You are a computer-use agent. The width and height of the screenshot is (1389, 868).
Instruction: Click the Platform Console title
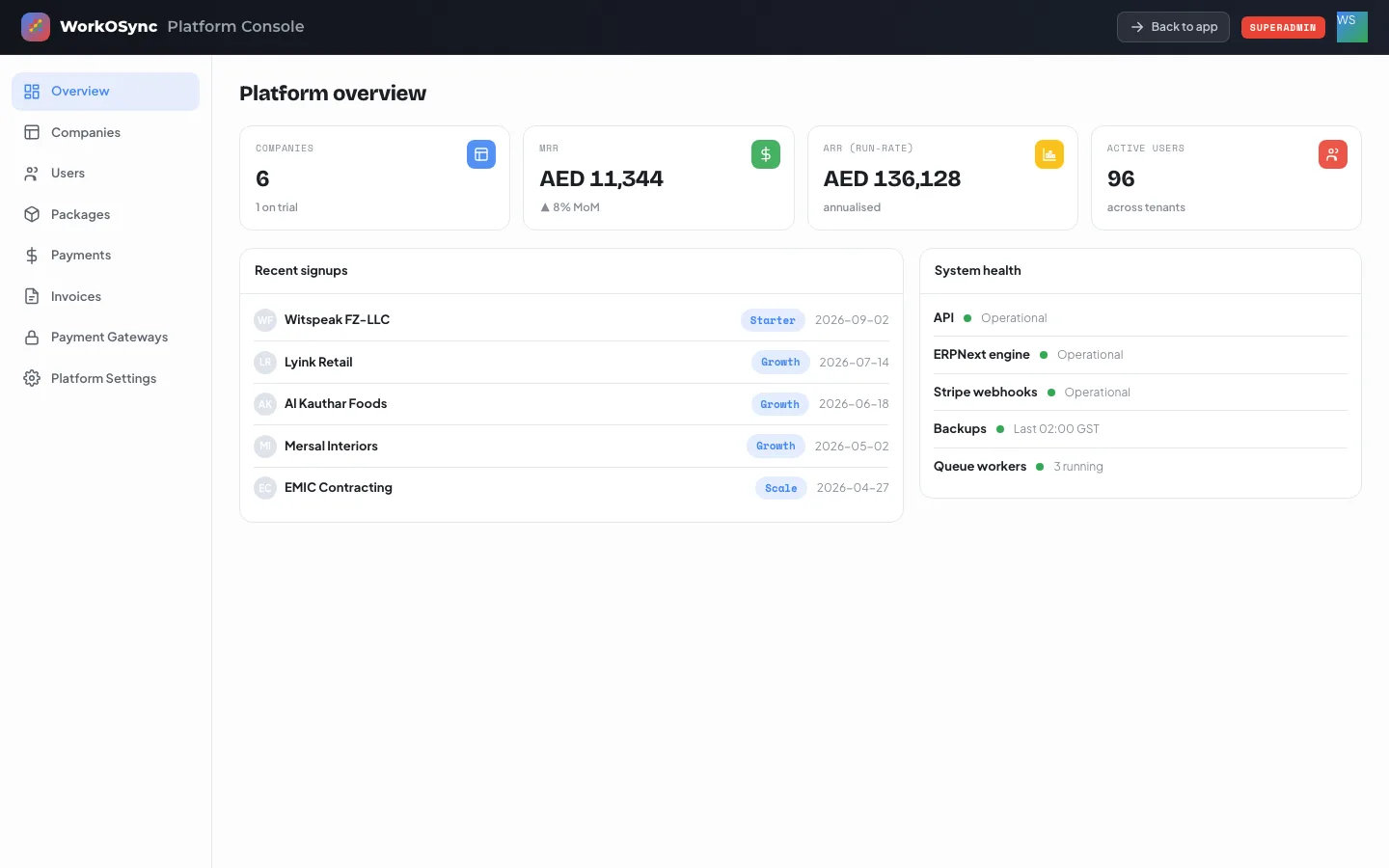(x=235, y=27)
